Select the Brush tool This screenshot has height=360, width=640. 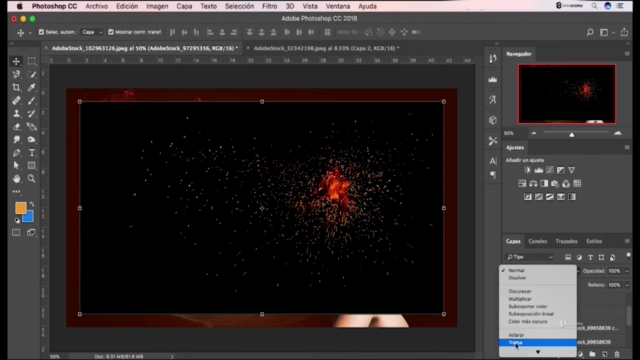[x=31, y=100]
